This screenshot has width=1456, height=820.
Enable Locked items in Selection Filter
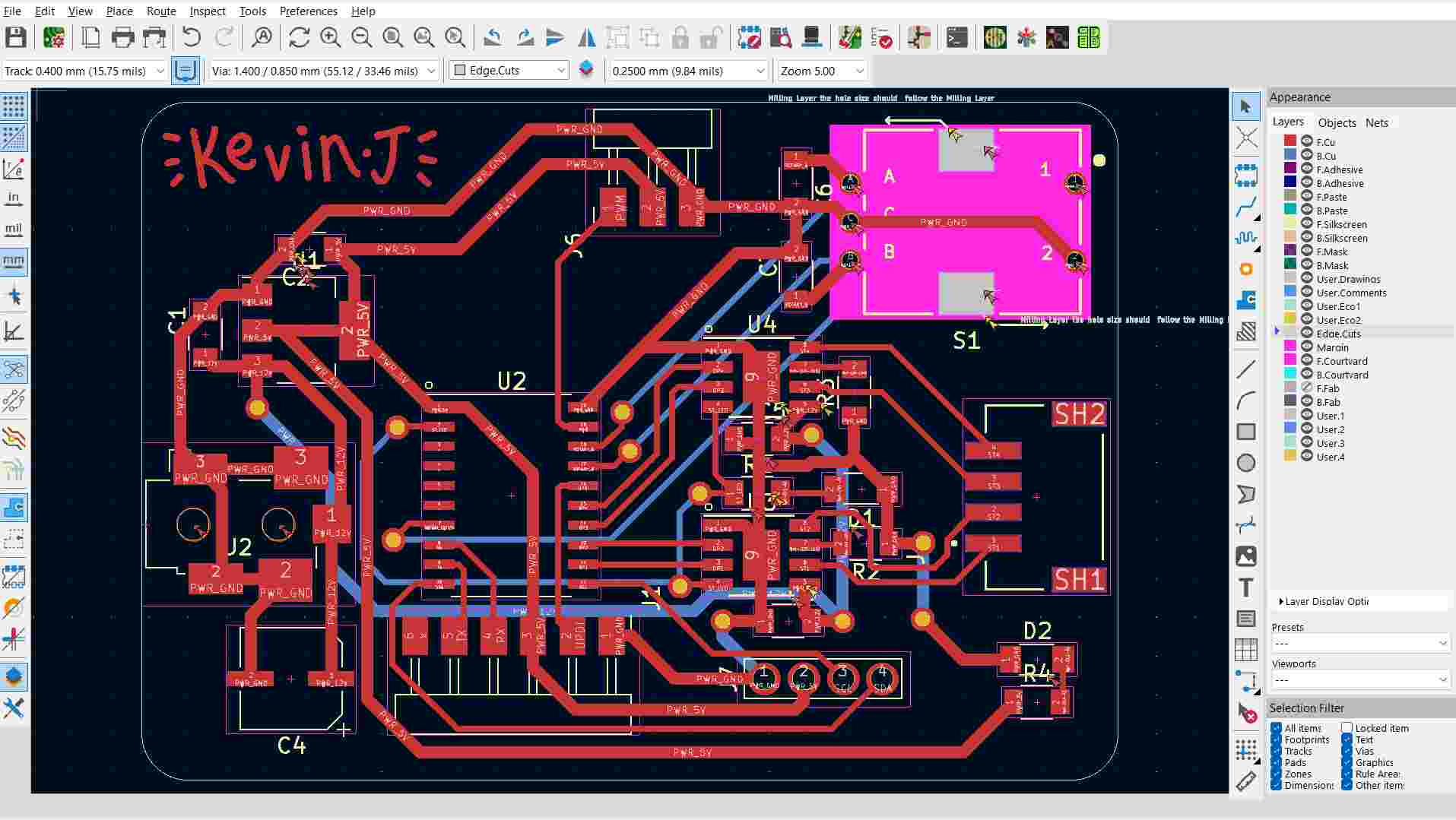[x=1347, y=728]
